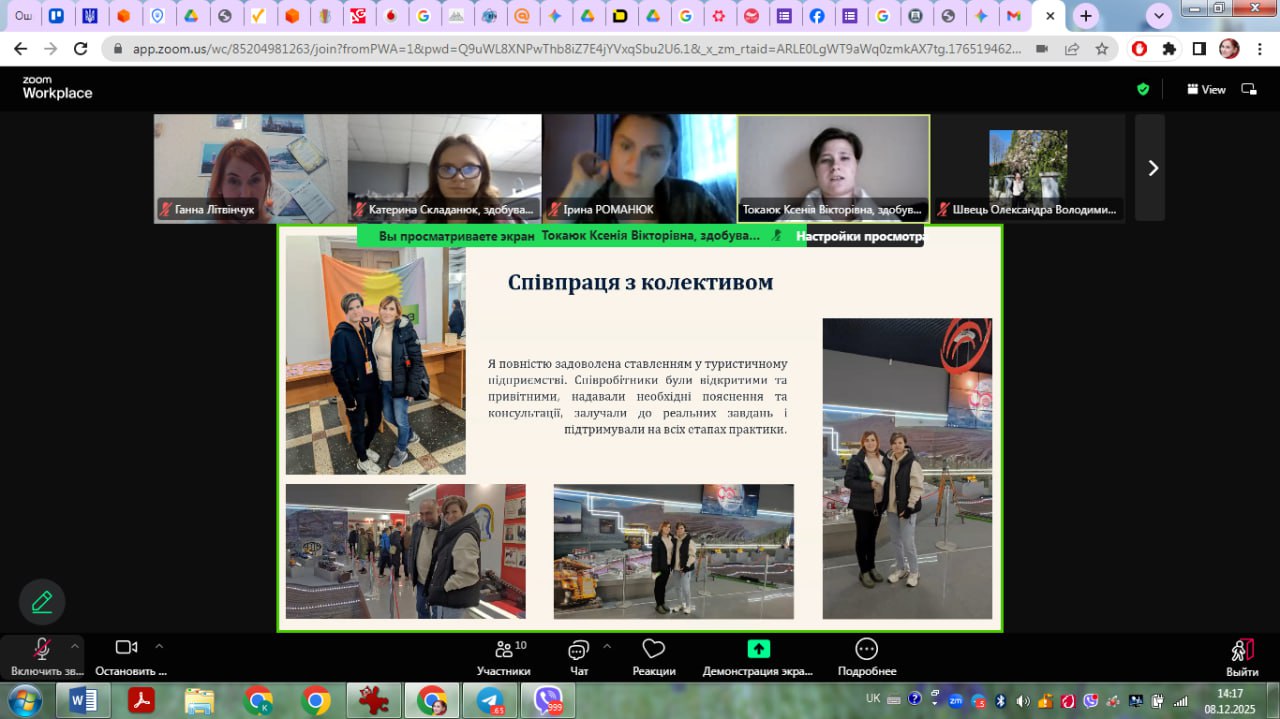Open the View layout menu

pyautogui.click(x=1206, y=89)
